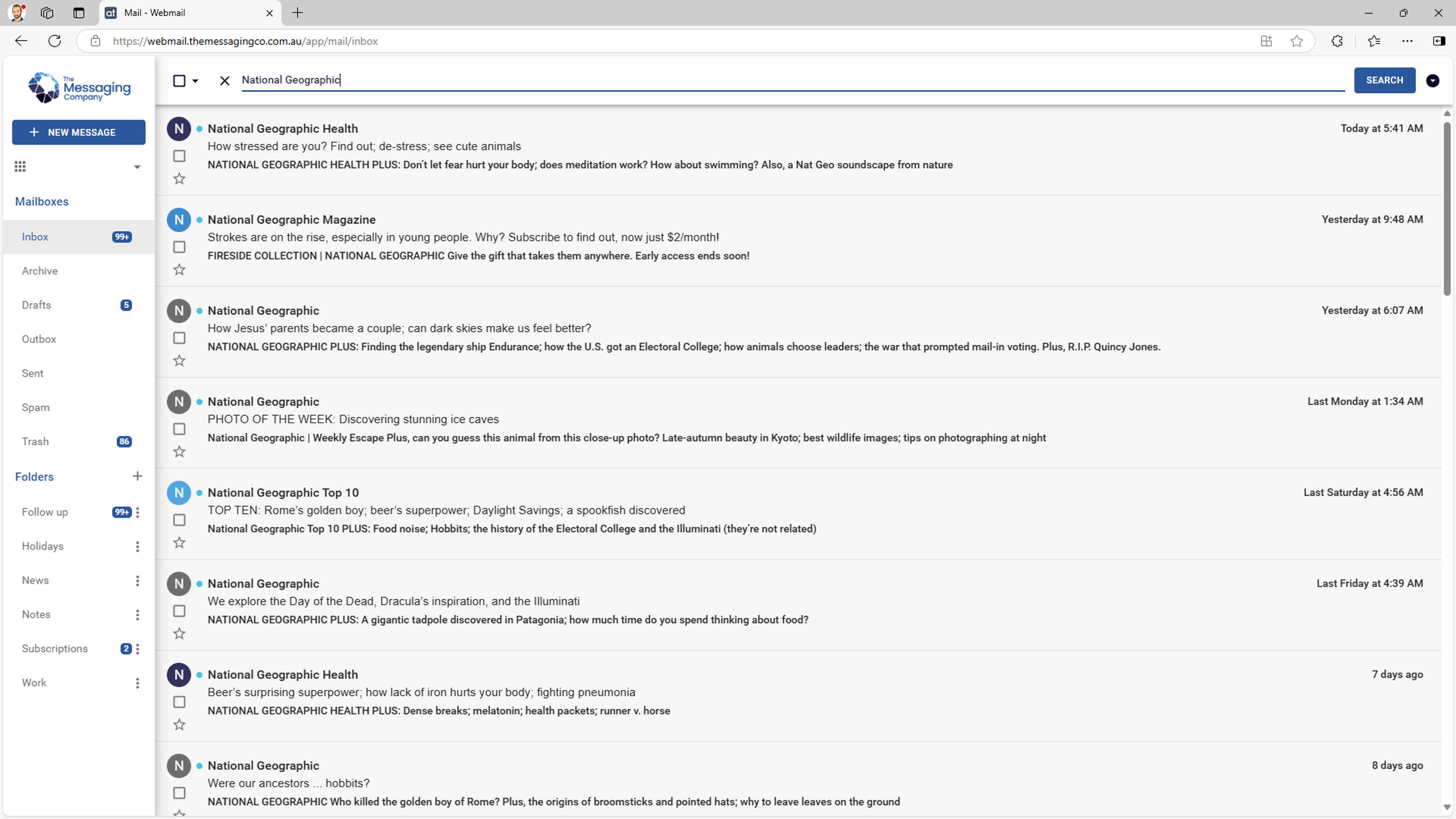Open the National Geographic Magazine email
Image resolution: width=1456 pixels, height=819 pixels.
pos(797,241)
